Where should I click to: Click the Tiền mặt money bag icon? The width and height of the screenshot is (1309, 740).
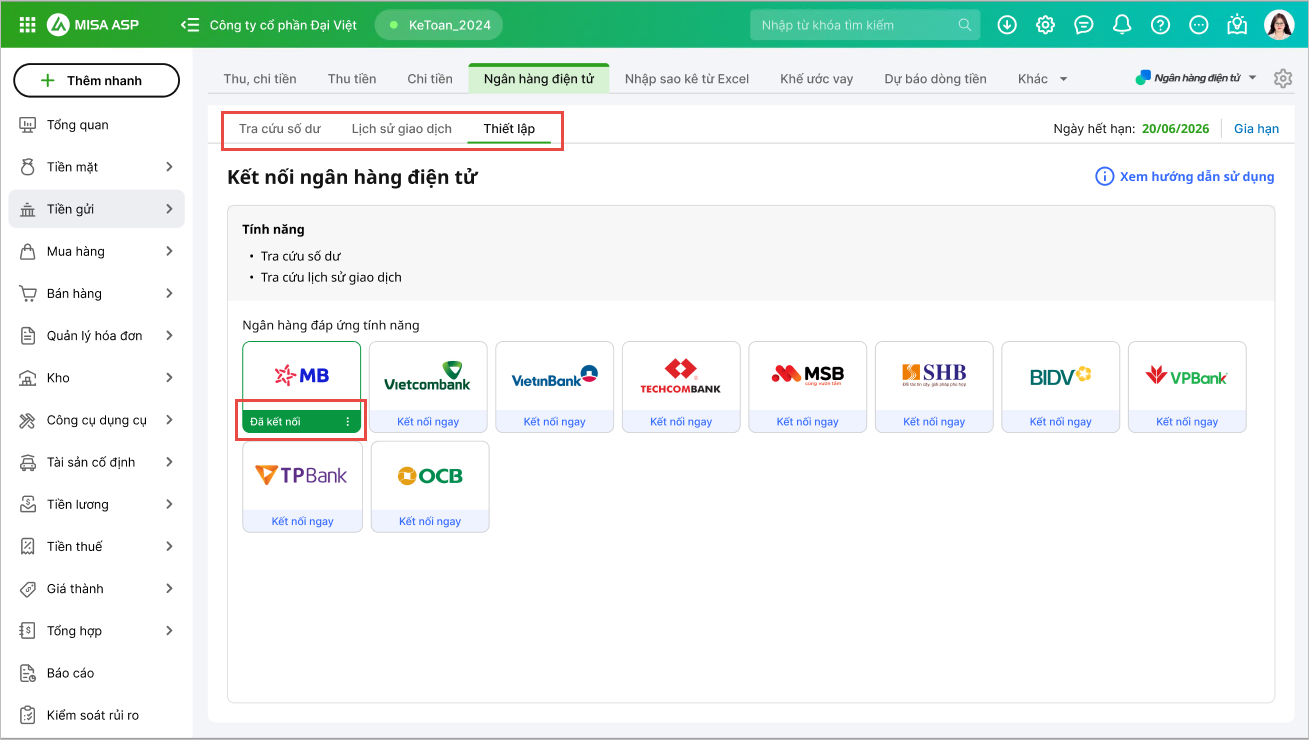(x=29, y=167)
